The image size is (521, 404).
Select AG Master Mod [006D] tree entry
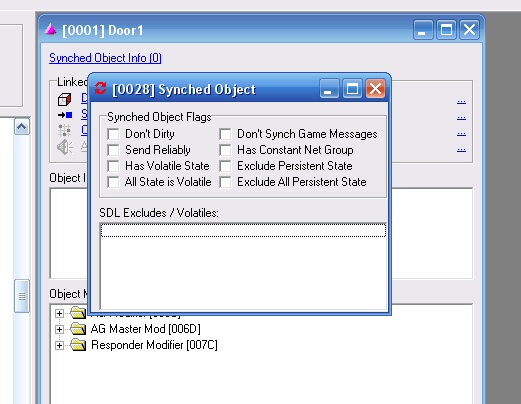click(146, 329)
